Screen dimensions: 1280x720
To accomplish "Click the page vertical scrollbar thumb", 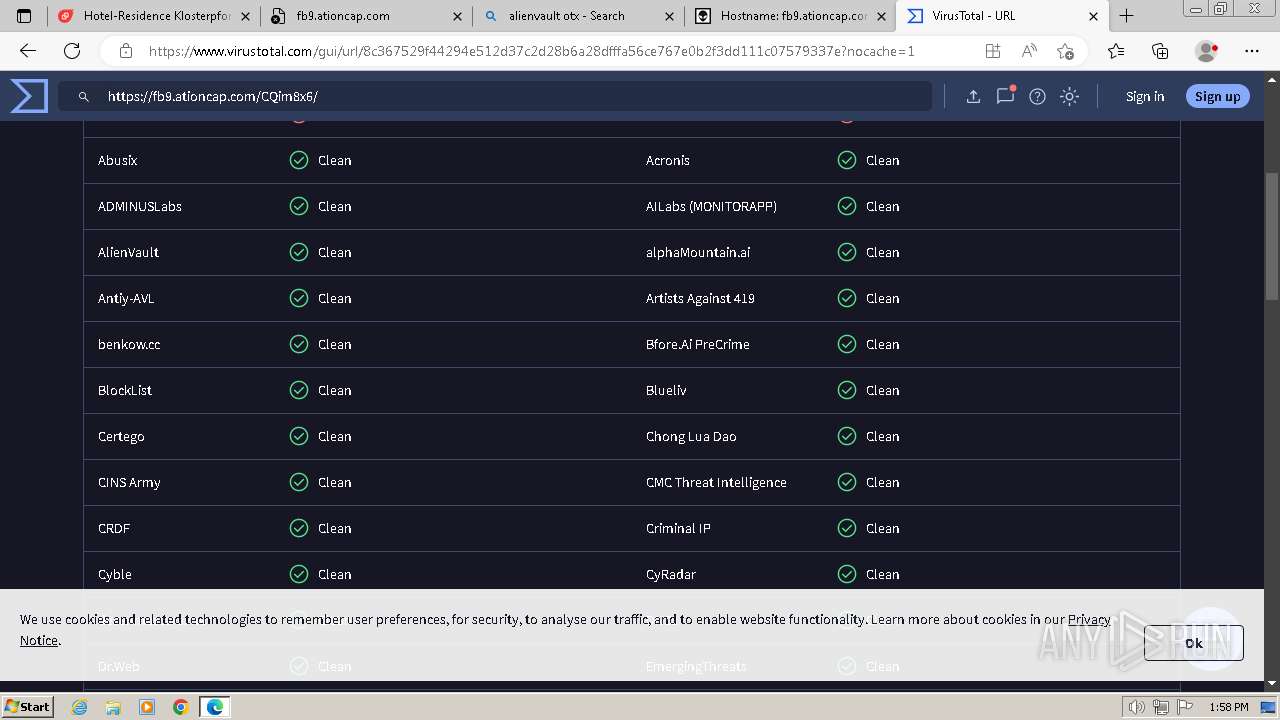I will [1272, 236].
